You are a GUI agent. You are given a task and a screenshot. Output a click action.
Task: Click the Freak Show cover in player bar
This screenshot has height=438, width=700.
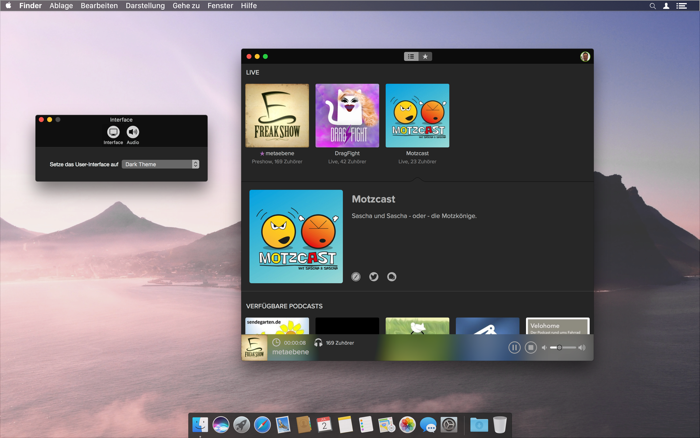254,347
